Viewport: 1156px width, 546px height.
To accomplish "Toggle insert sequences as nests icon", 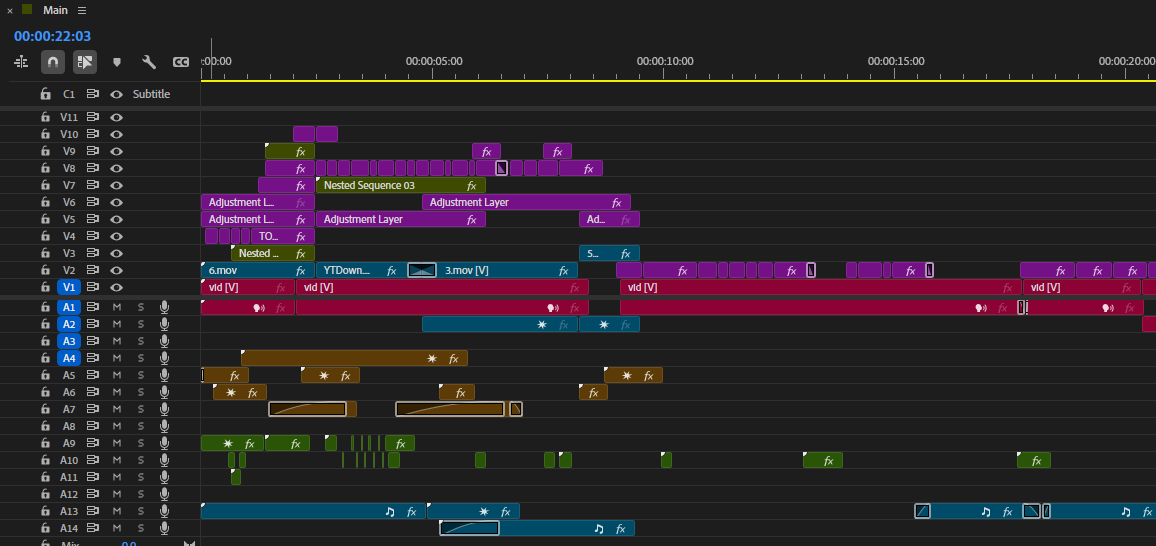I will [21, 63].
